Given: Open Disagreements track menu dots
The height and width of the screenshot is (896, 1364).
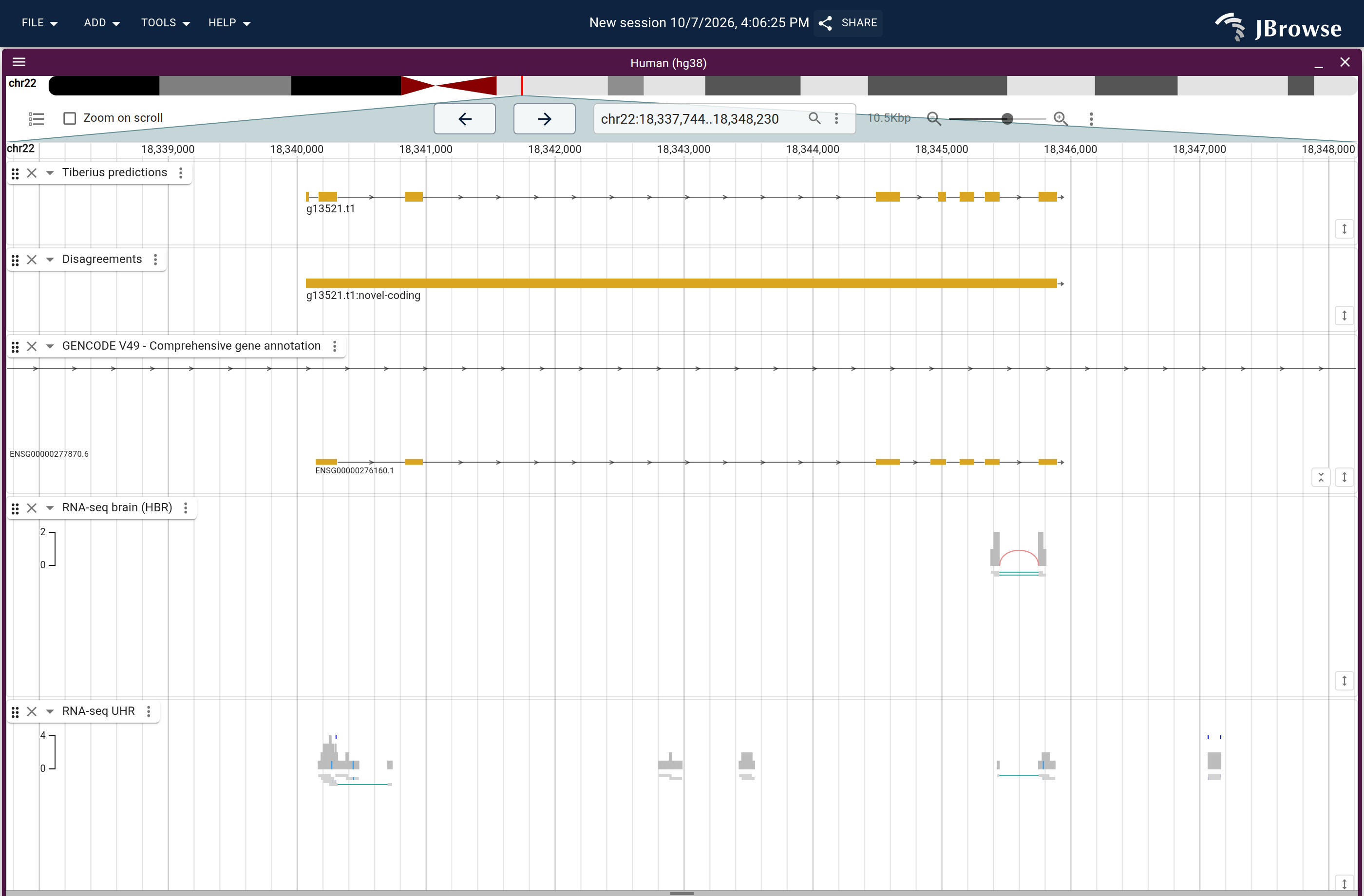Looking at the screenshot, I should click(x=155, y=260).
